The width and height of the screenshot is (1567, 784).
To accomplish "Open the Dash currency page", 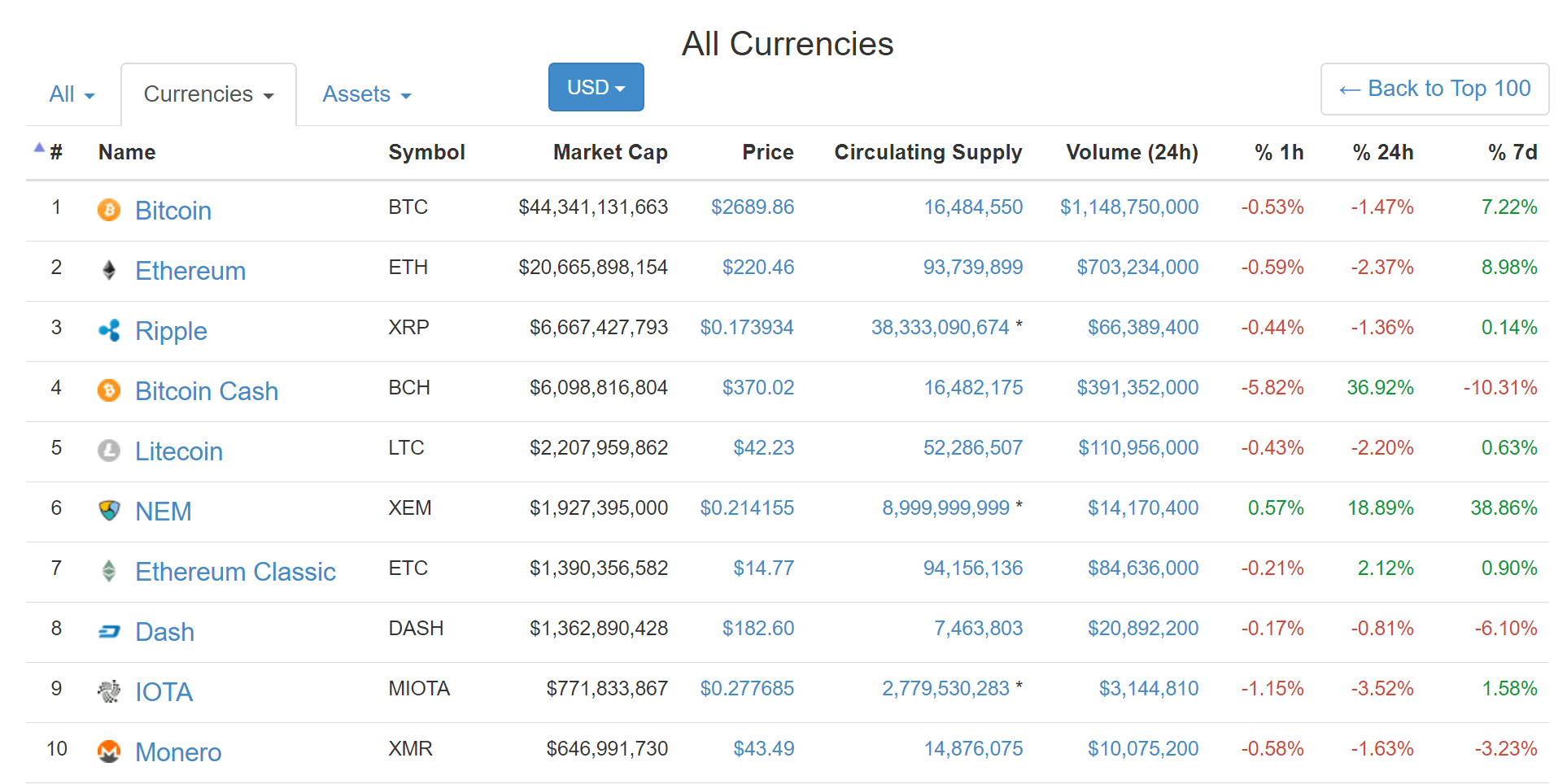I will [164, 632].
